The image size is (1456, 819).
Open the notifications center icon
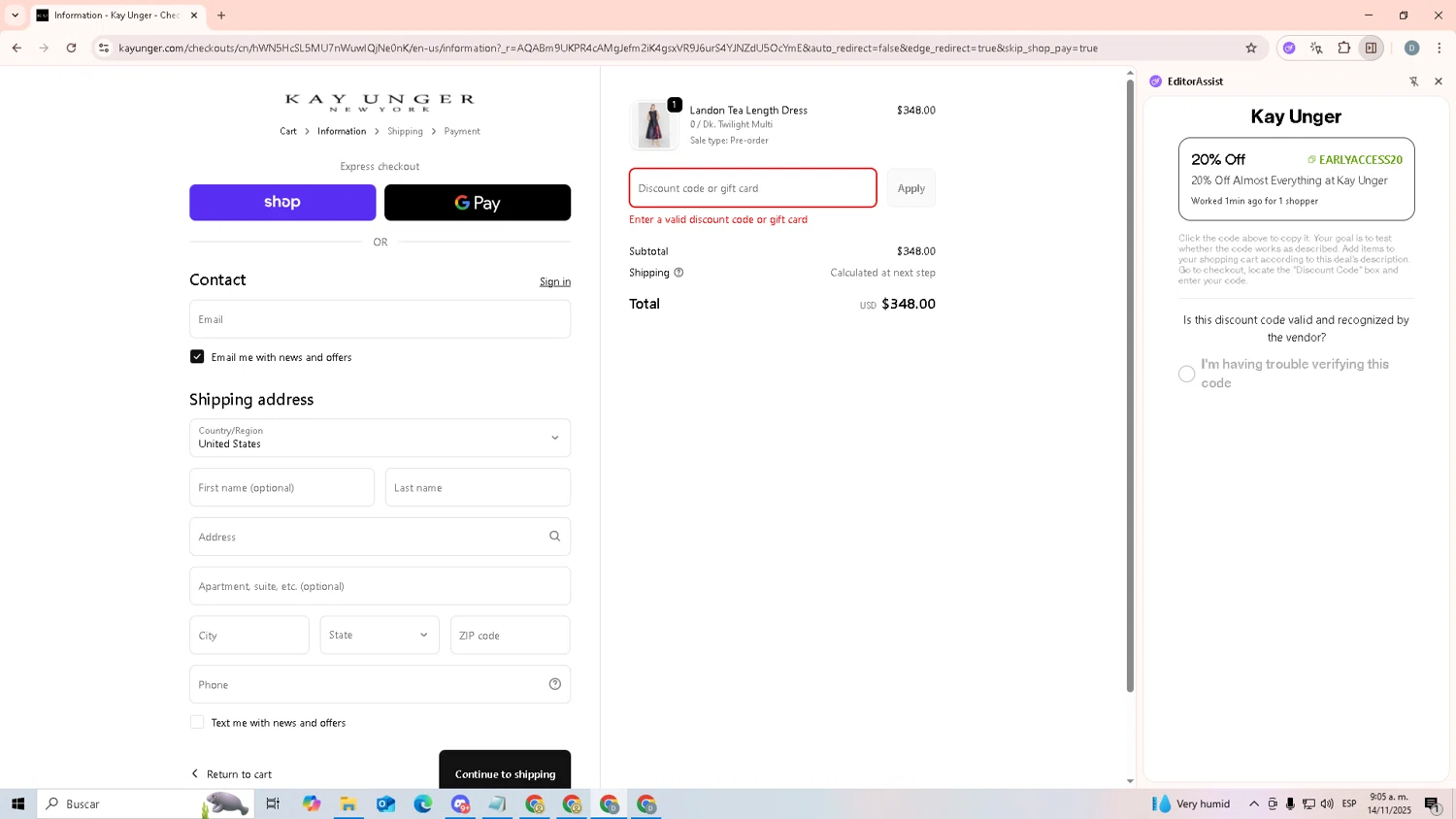1433,803
